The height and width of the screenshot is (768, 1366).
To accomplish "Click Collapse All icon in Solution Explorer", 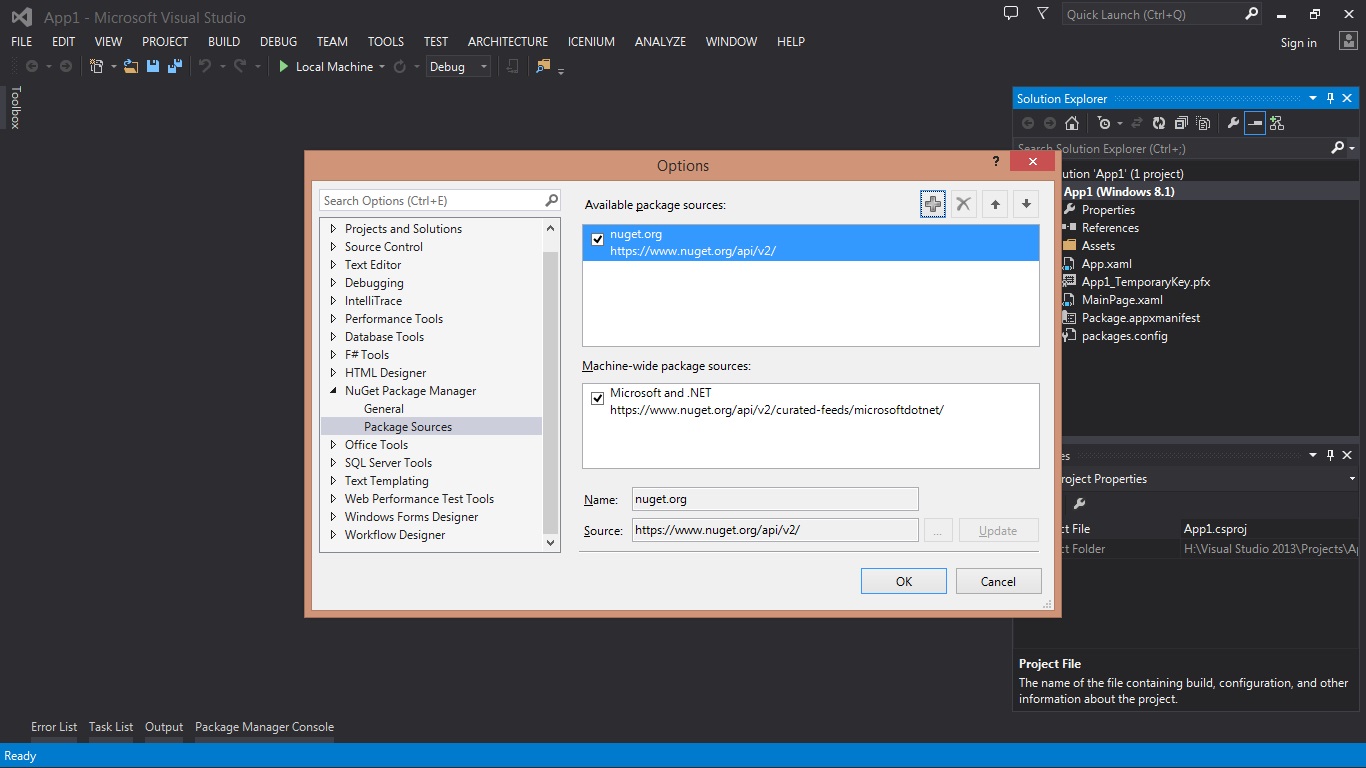I will (x=1181, y=123).
